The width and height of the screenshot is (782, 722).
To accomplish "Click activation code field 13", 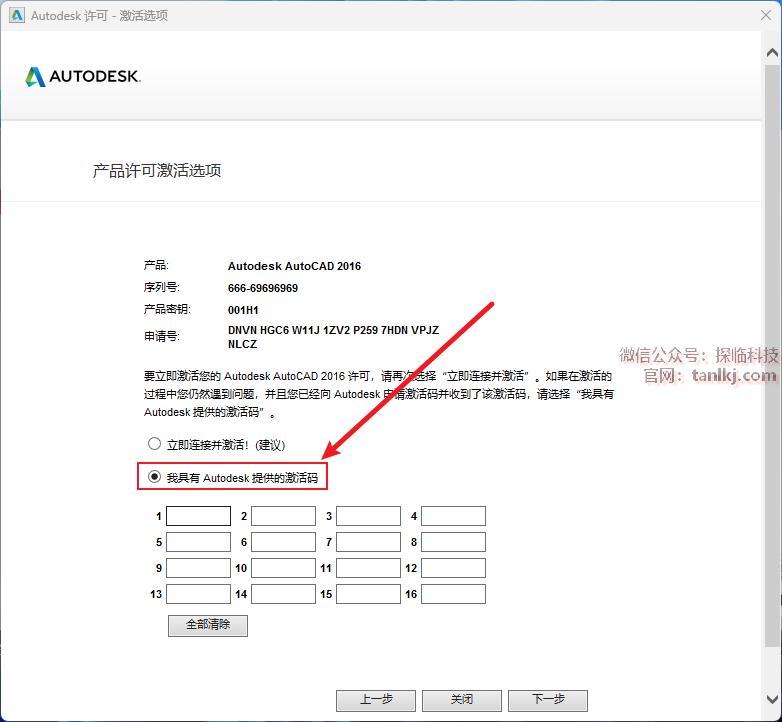I will coord(198,594).
